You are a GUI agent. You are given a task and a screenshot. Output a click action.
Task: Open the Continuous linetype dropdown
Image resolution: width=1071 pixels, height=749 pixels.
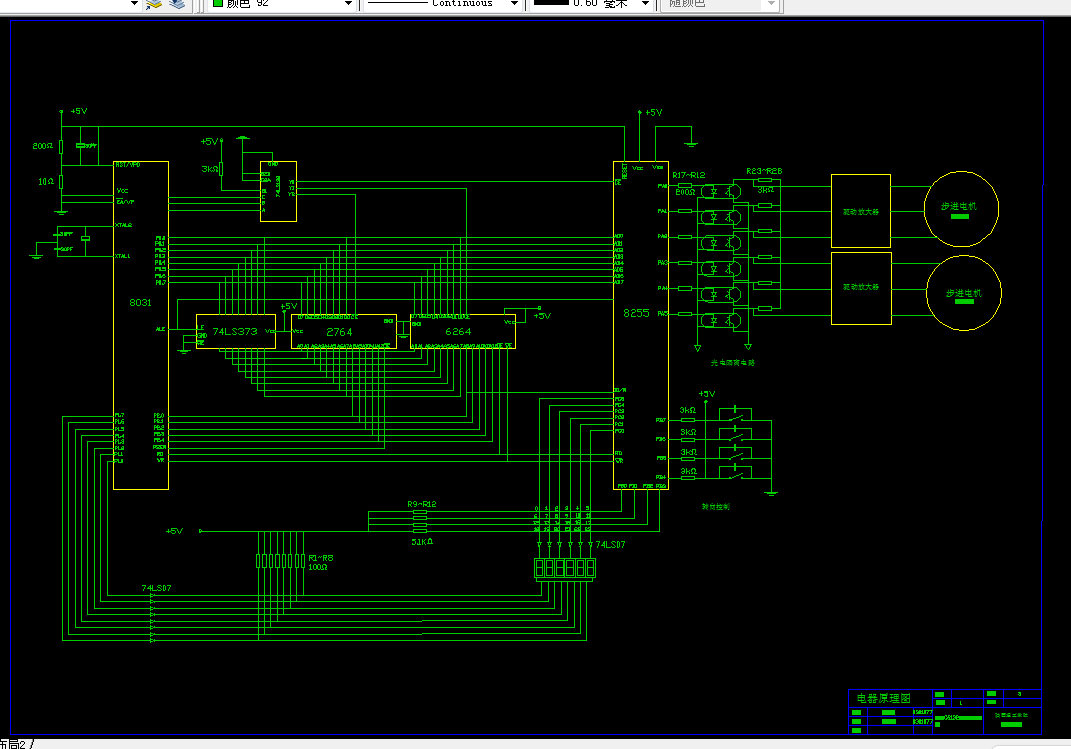coord(514,3)
